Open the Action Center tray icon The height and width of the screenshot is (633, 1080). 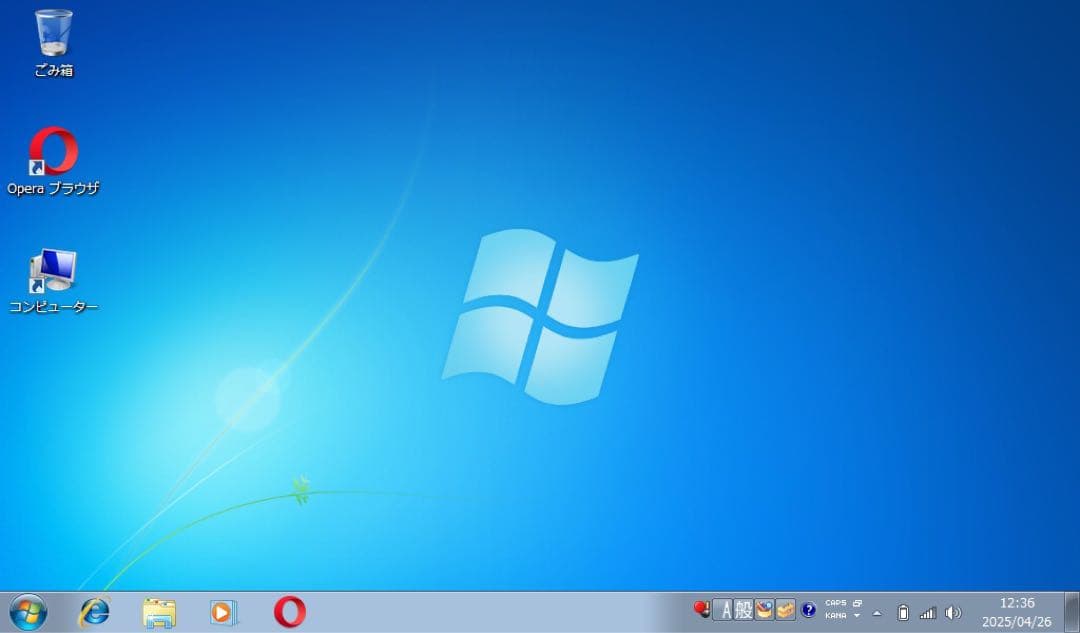coord(703,610)
